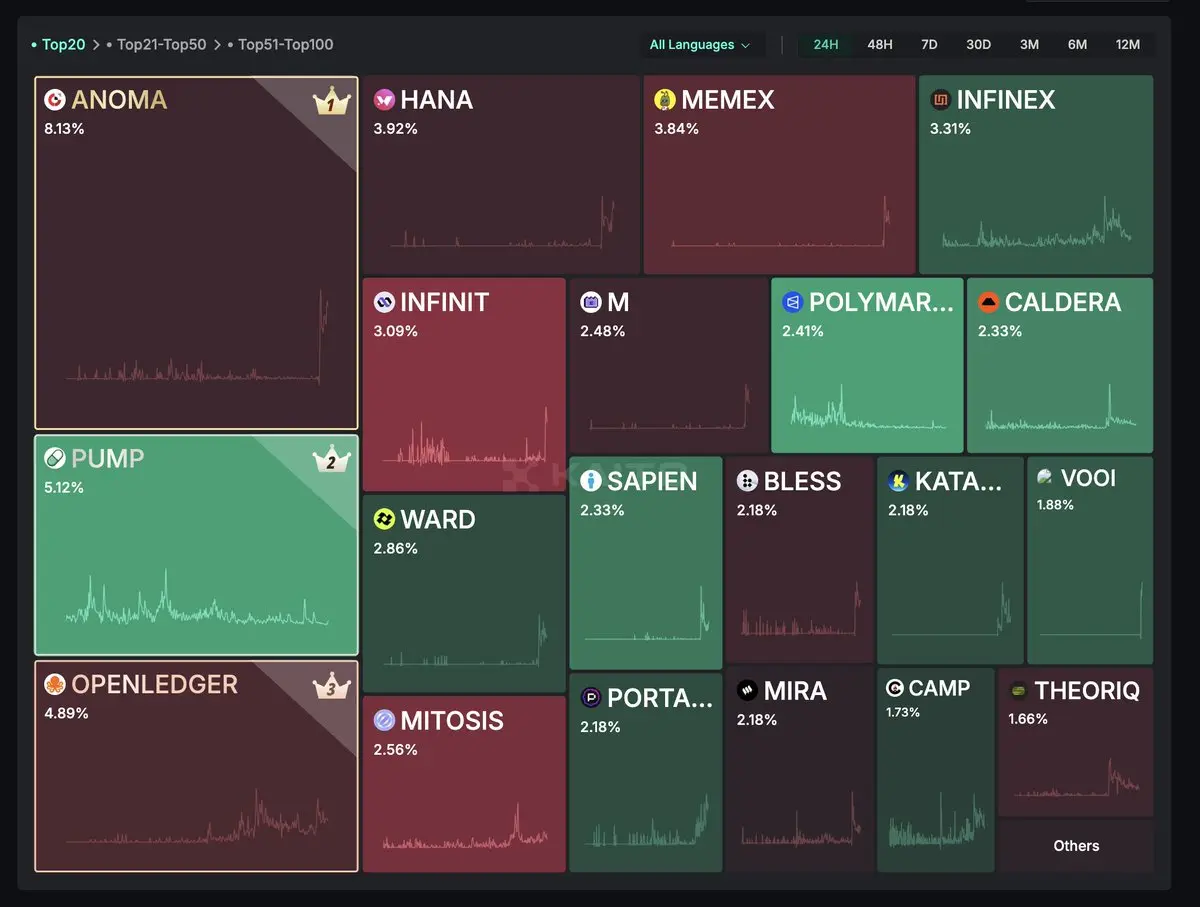Click the 8.13% value on ANOMA

click(64, 129)
